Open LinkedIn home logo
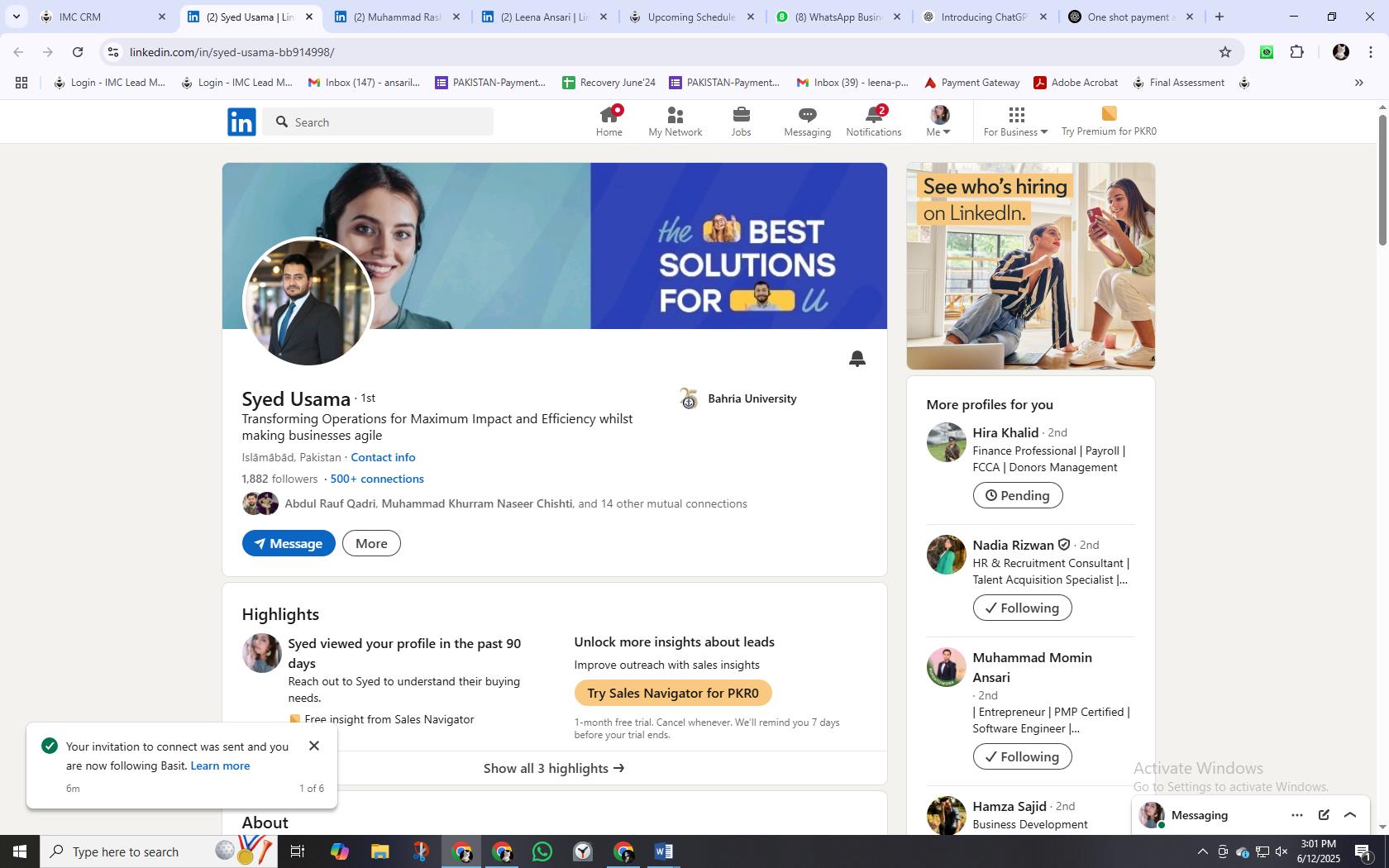 241,122
